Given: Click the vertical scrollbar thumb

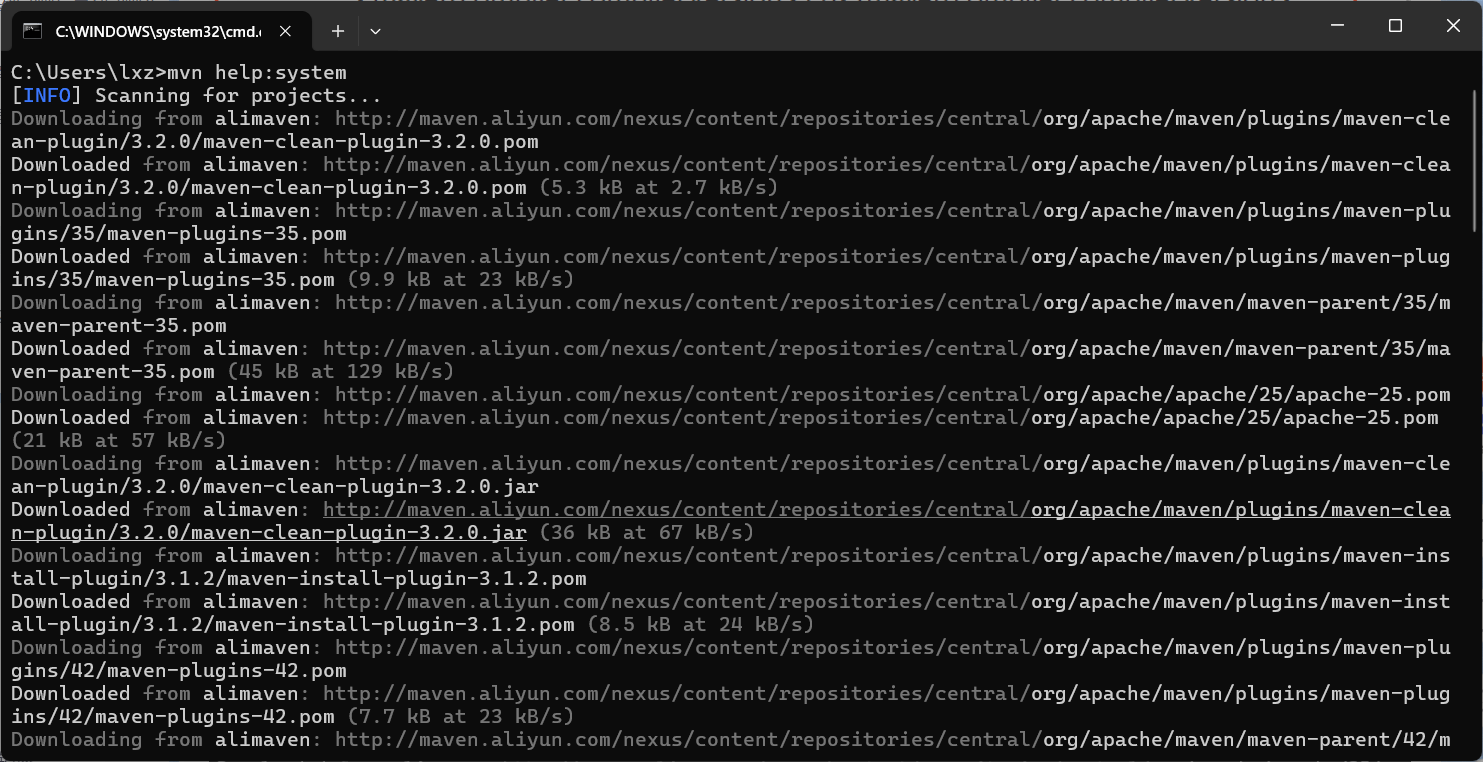Looking at the screenshot, I should [1475, 160].
